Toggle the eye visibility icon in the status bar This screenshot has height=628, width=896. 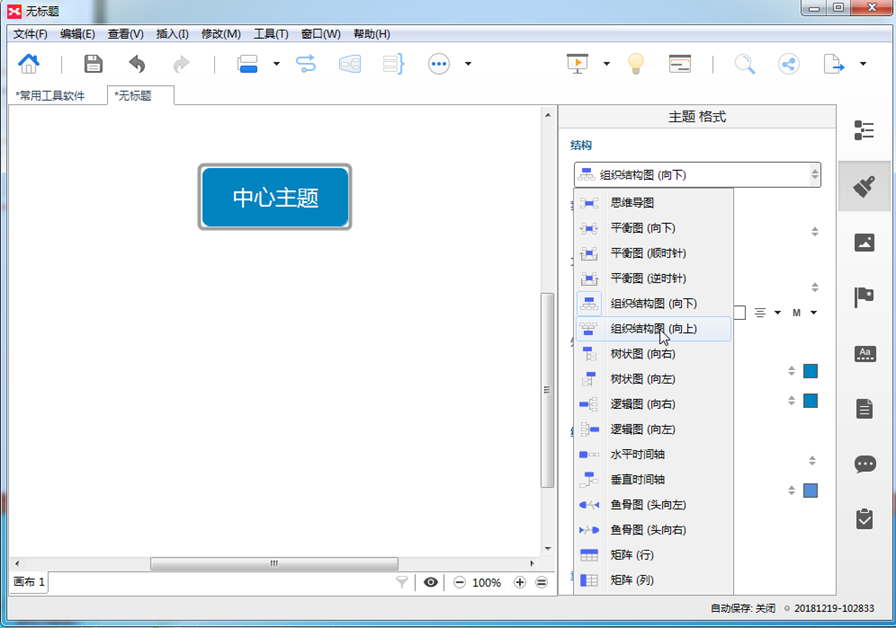pos(431,582)
